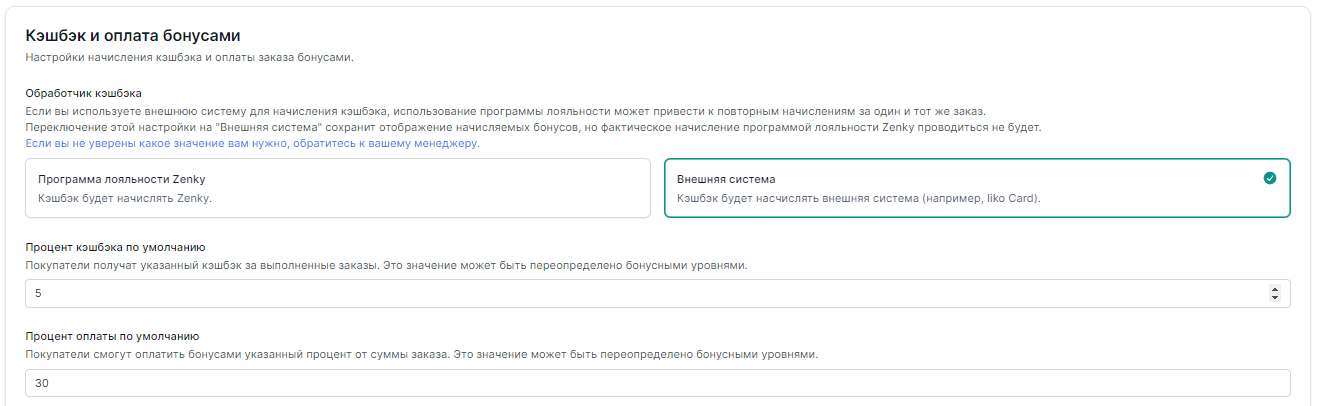Viewport: 1321px width, 406px height.
Task: Click the "Программа лояльности Zenky" card title
Action: point(121,179)
